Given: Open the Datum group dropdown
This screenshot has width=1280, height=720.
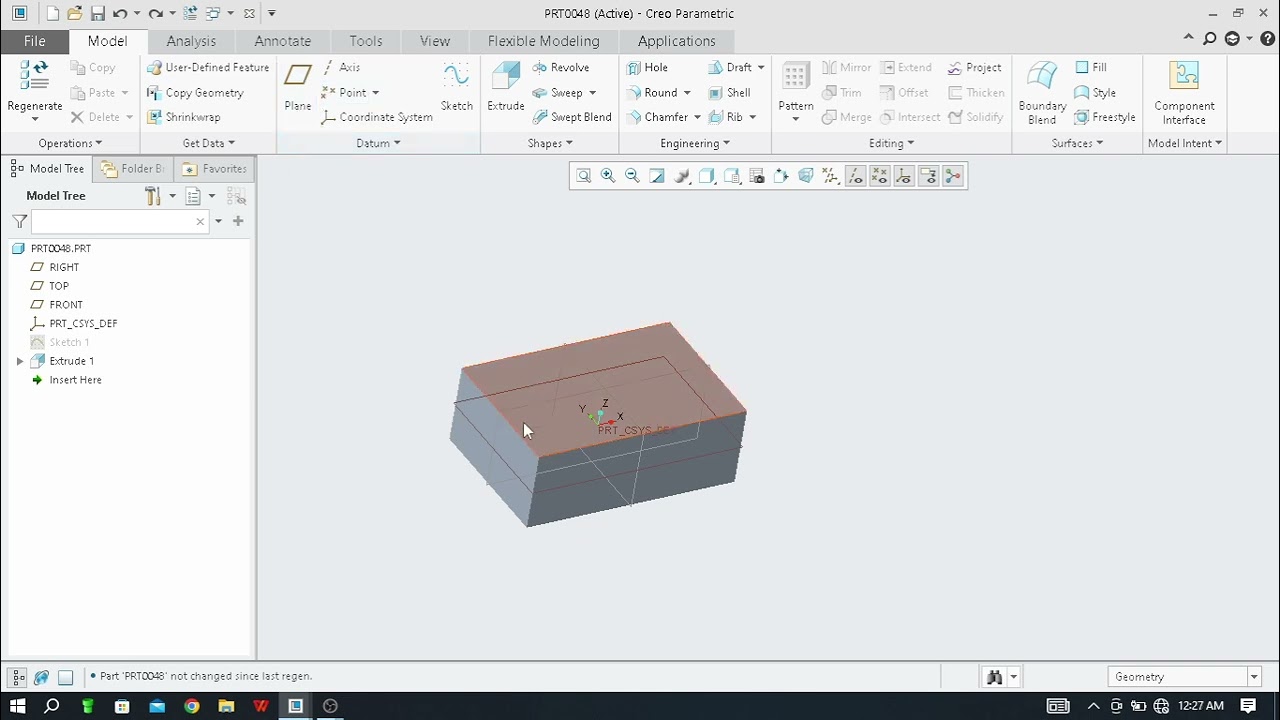Looking at the screenshot, I should coord(378,143).
